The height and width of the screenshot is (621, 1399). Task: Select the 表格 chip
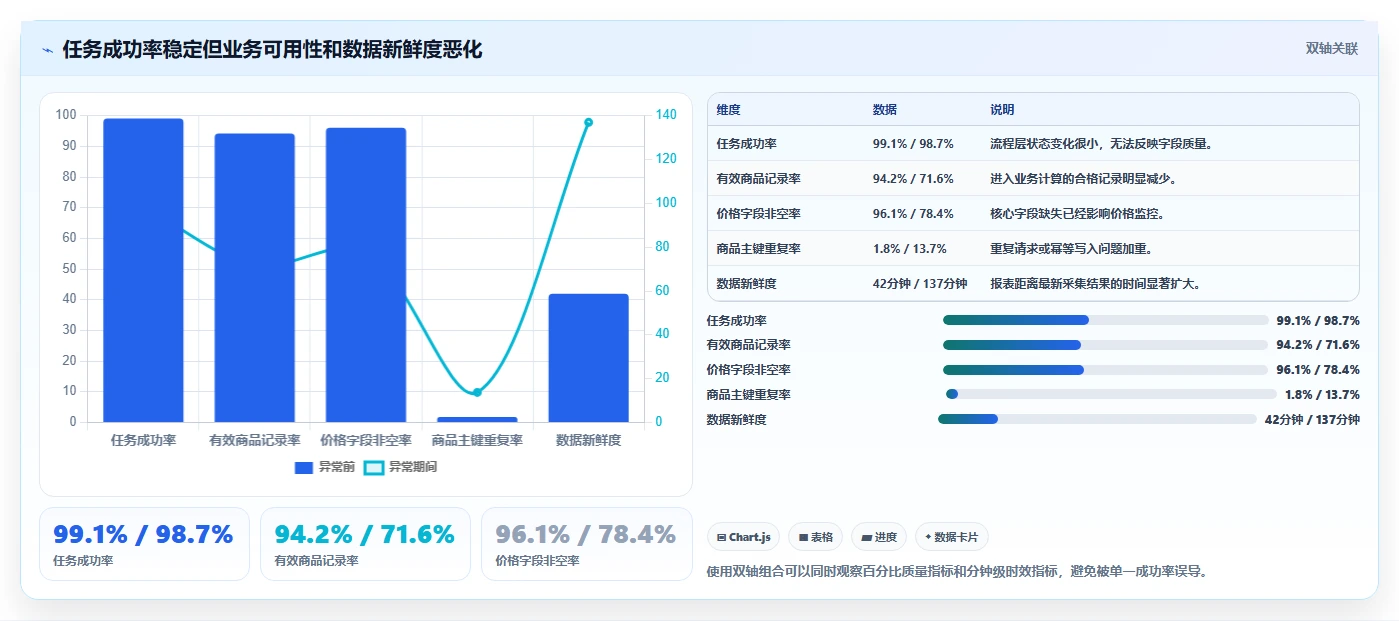[x=815, y=537]
